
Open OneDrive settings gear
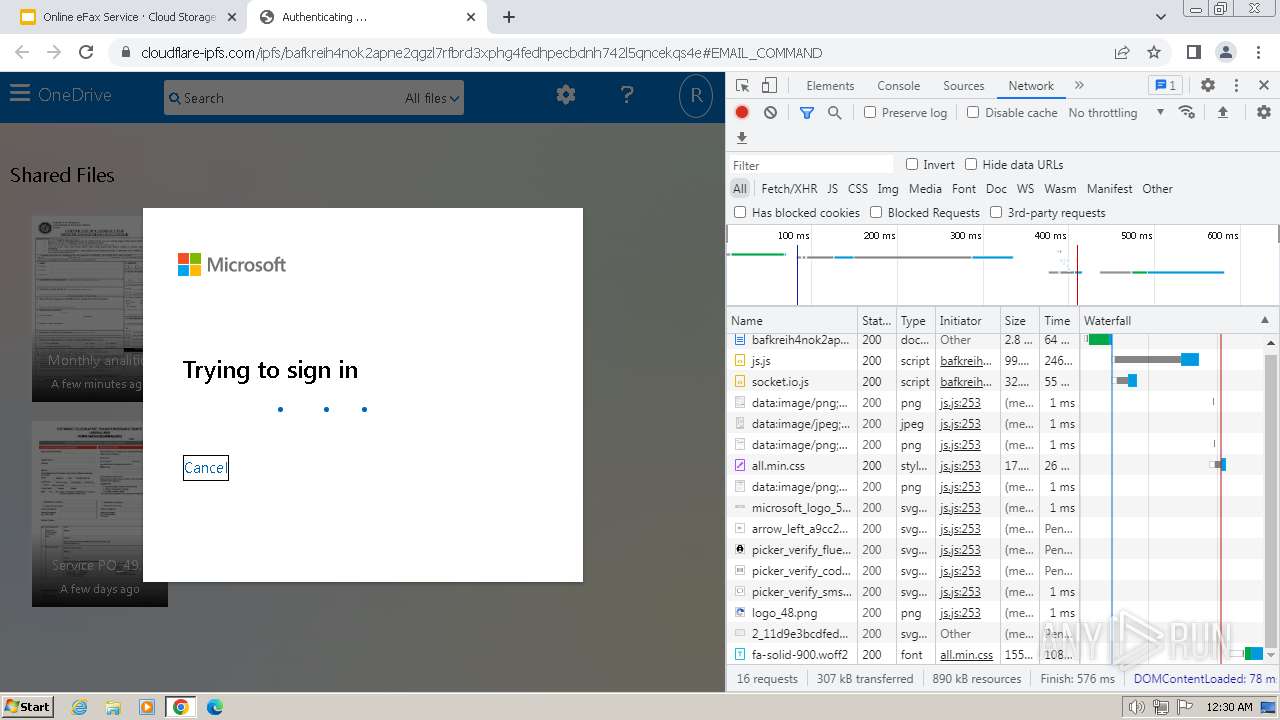tap(566, 95)
